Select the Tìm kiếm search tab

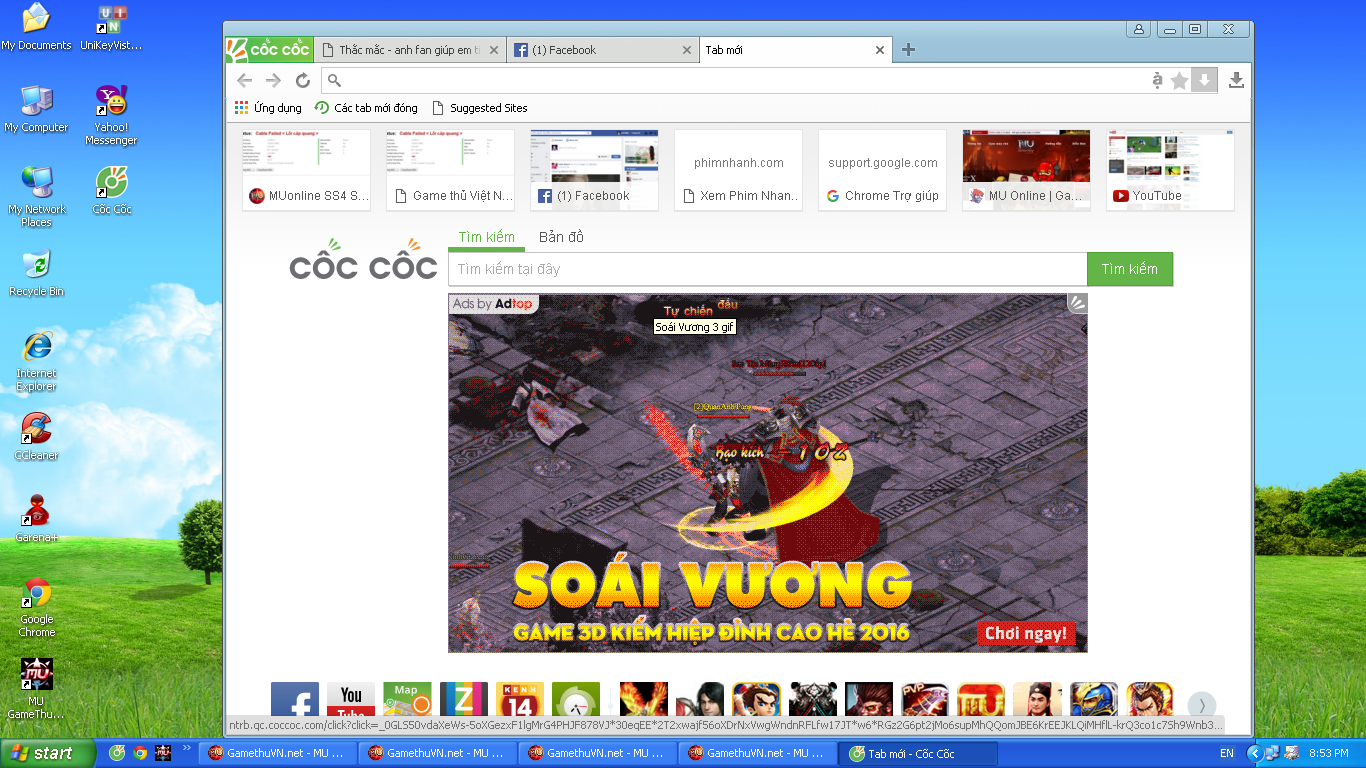click(487, 237)
